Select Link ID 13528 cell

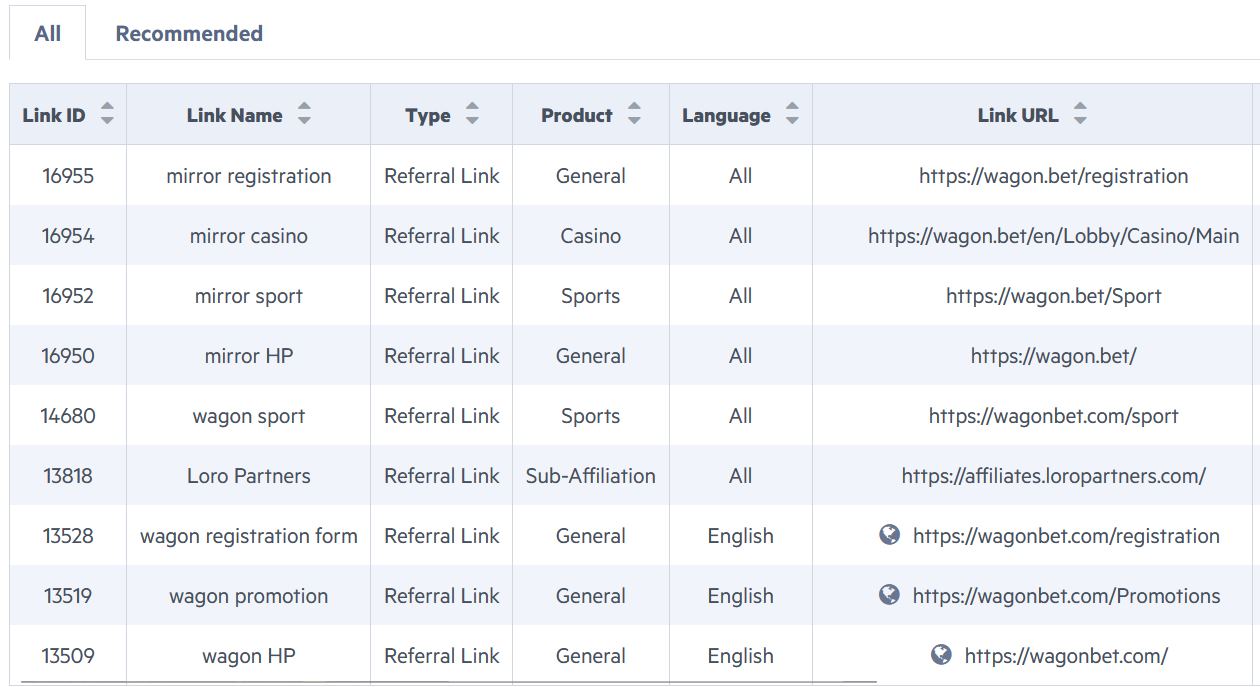pyautogui.click(x=68, y=536)
